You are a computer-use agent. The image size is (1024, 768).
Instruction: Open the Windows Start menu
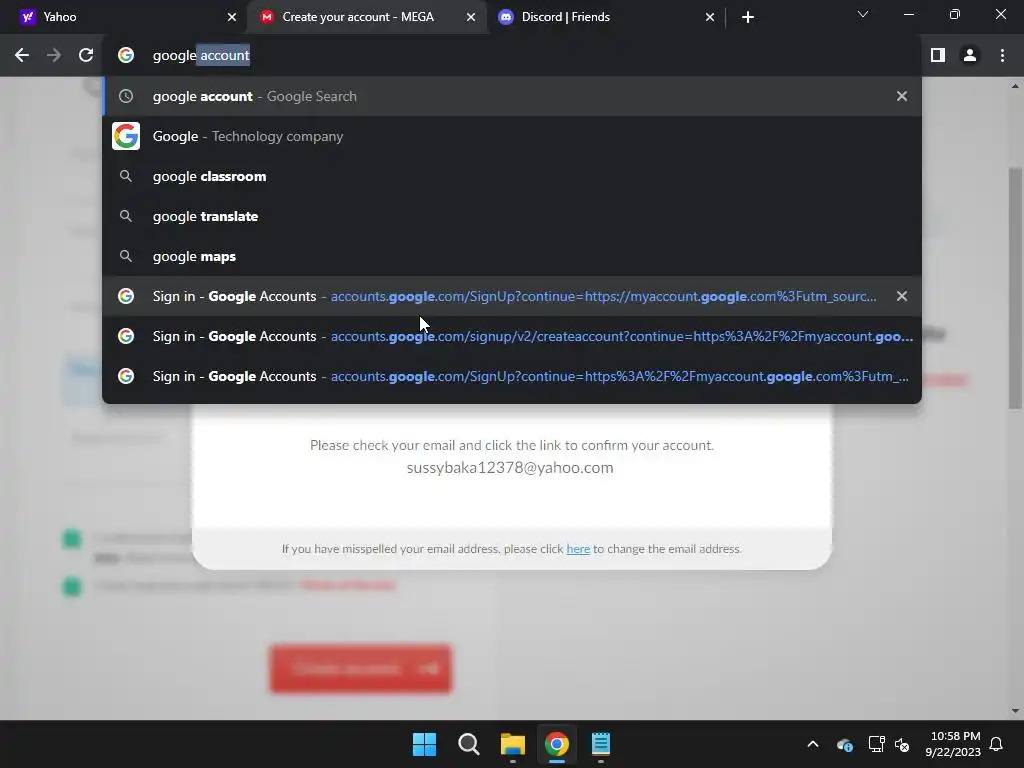tap(424, 744)
